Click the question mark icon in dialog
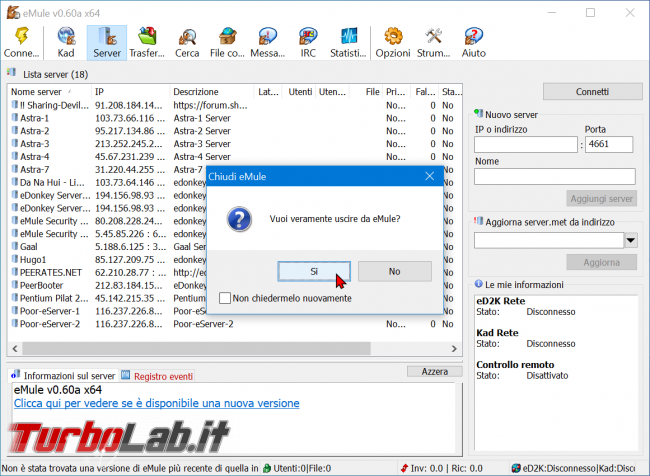The image size is (650, 476). (x=239, y=219)
